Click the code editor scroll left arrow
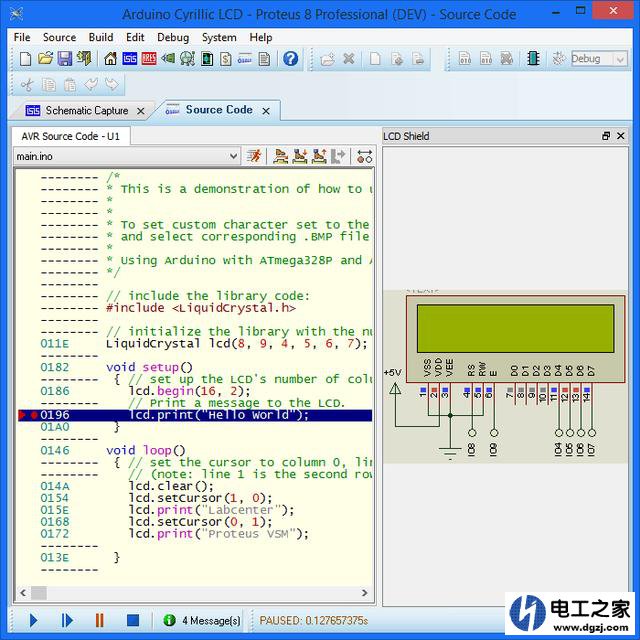The width and height of the screenshot is (640, 640). 23,593
